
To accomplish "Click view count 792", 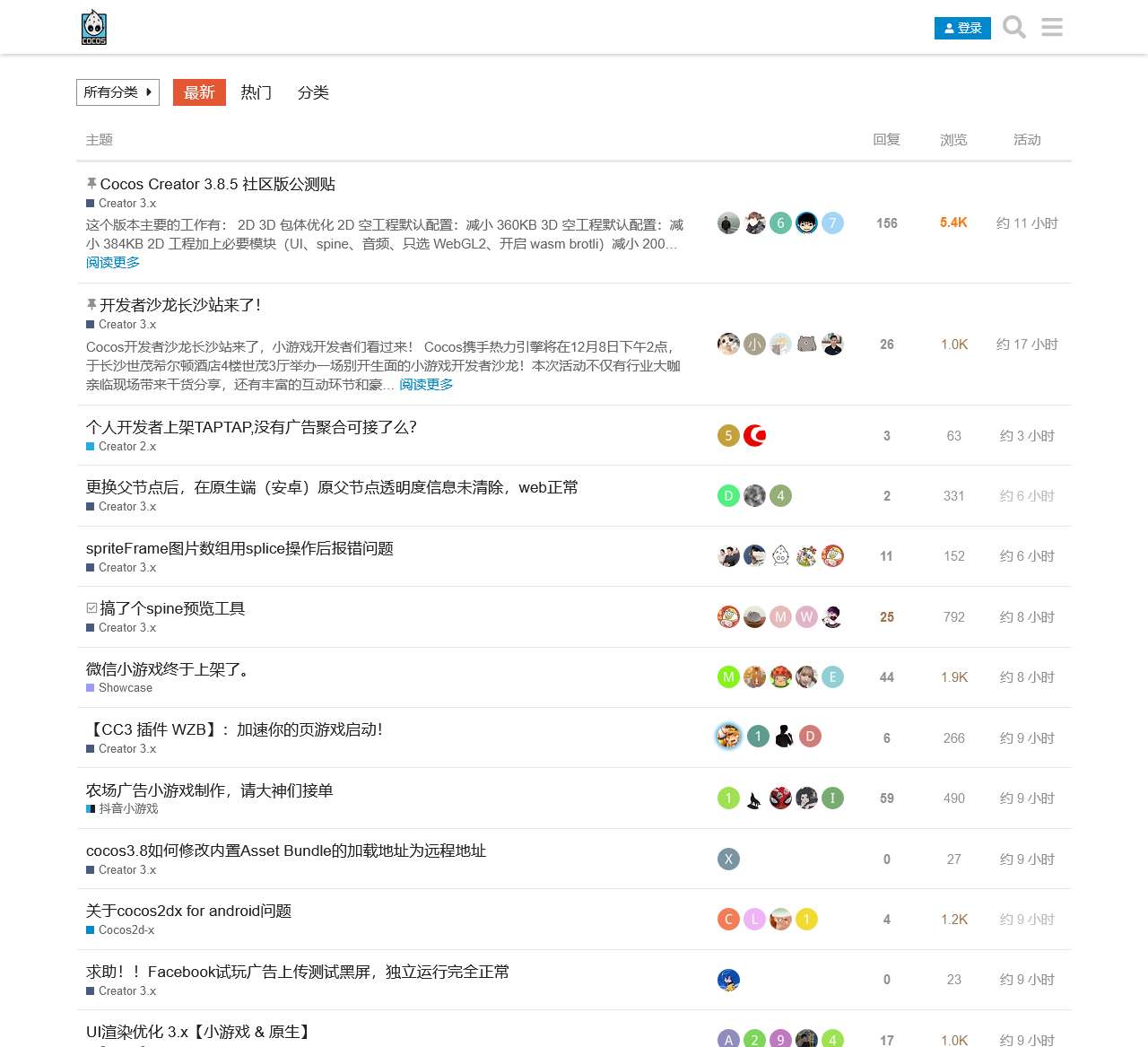I will (x=954, y=617).
